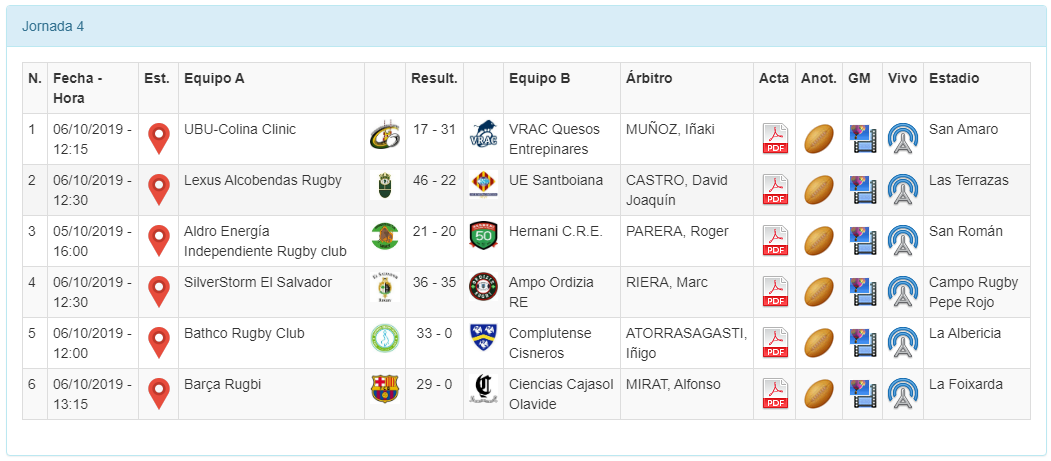Viewport: 1051px width, 461px height.
Task: Open video icon for Las Terrazas match
Action: pyautogui.click(x=862, y=189)
